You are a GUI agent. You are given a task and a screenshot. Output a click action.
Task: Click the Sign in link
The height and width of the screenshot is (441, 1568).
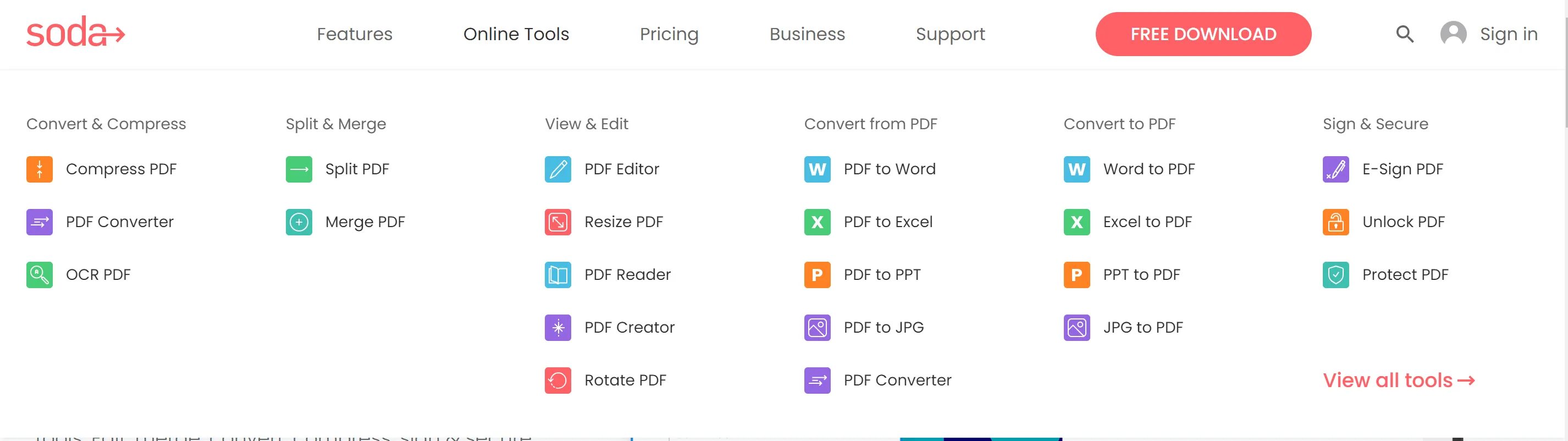coord(1508,34)
